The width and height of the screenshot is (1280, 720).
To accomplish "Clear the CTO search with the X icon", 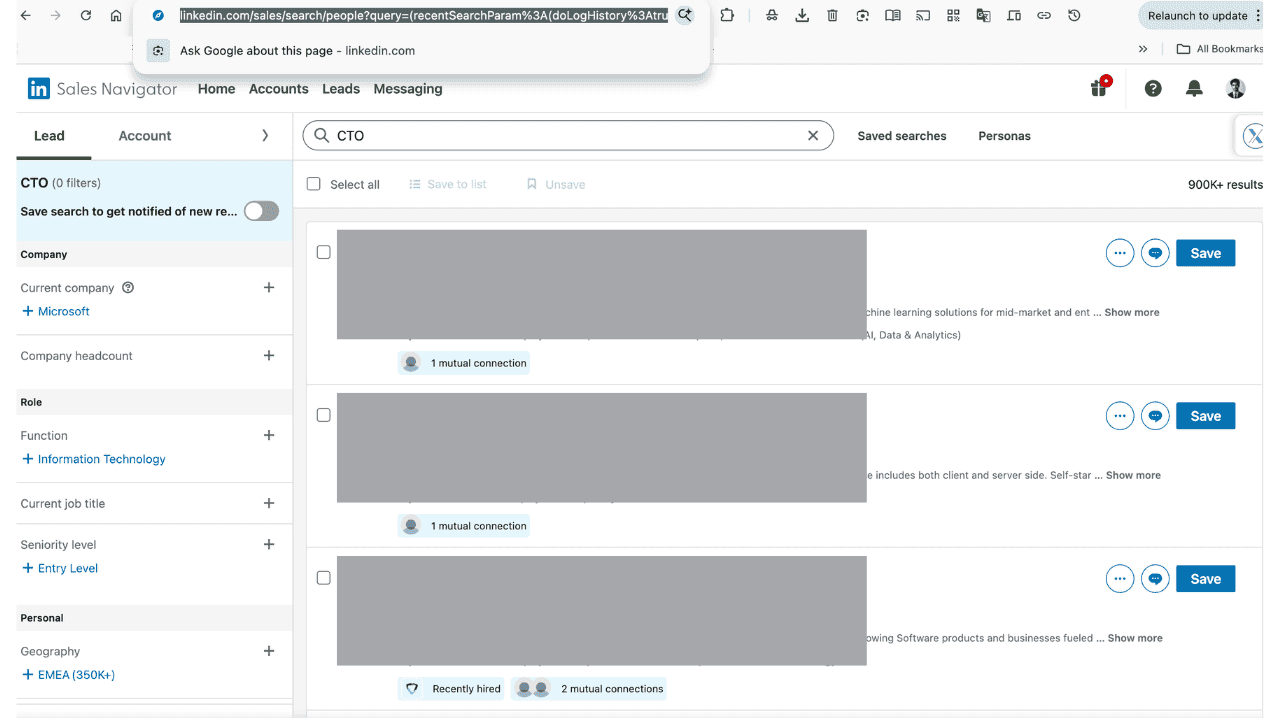I will pyautogui.click(x=813, y=135).
